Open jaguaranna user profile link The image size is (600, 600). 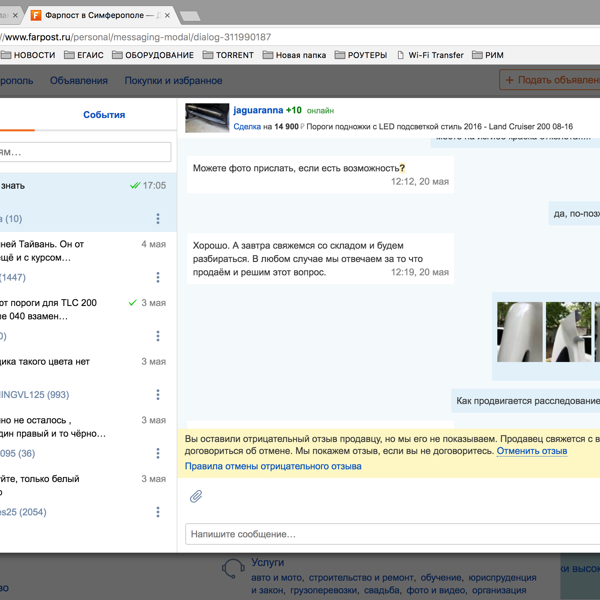point(258,110)
